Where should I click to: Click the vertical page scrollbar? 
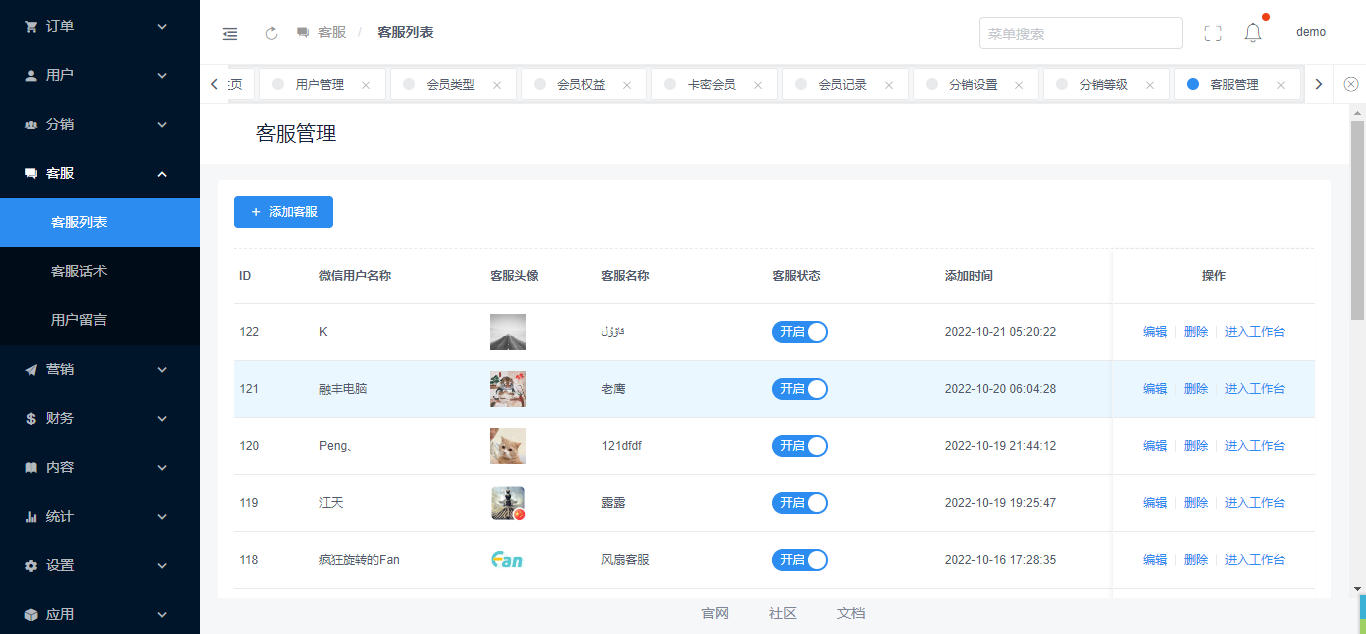1357,220
